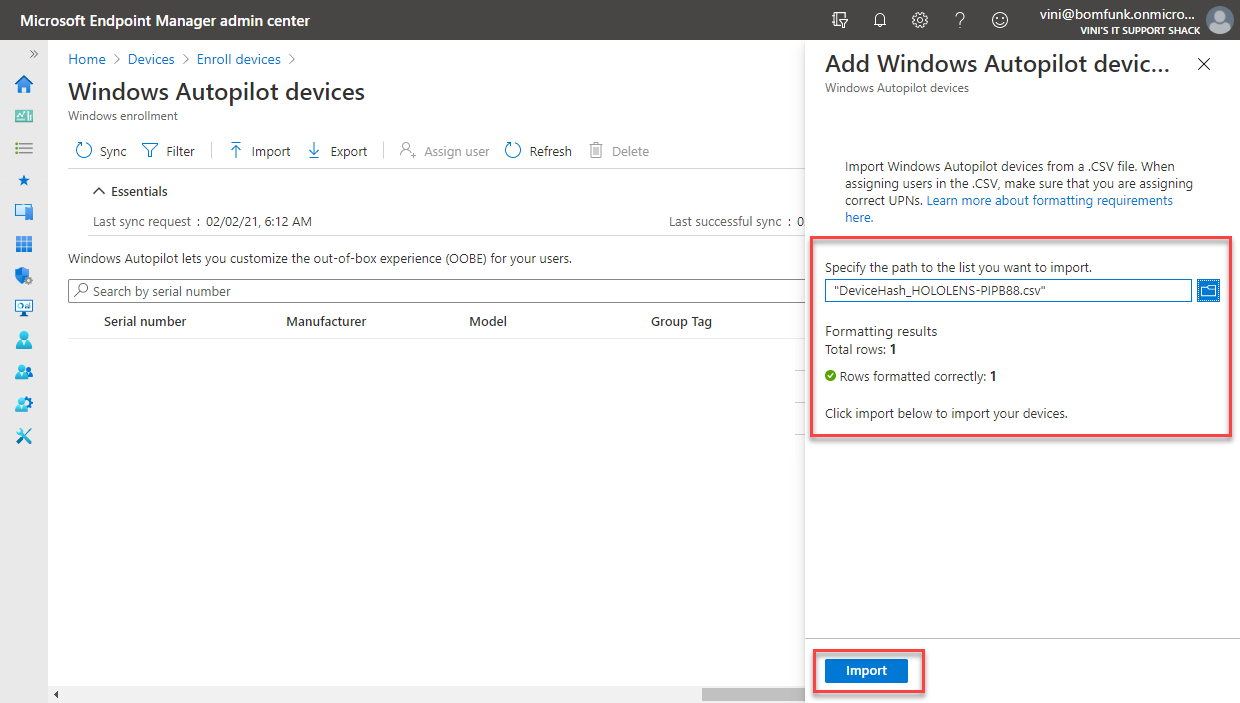Open the Groups icon in sidebar
The image size is (1240, 703).
(24, 372)
